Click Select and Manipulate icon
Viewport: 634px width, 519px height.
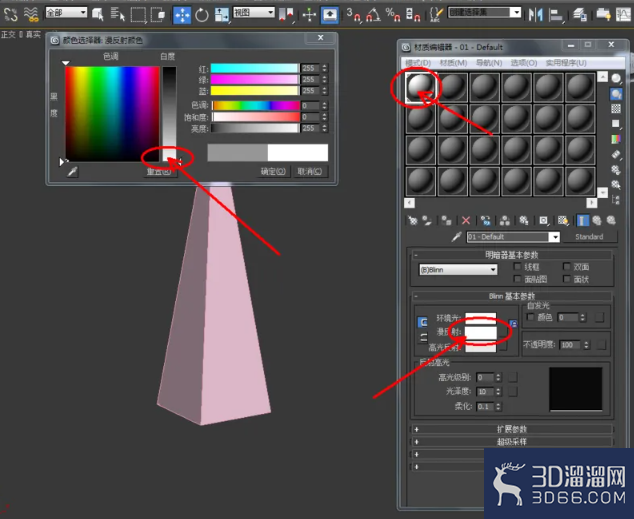(x=309, y=15)
